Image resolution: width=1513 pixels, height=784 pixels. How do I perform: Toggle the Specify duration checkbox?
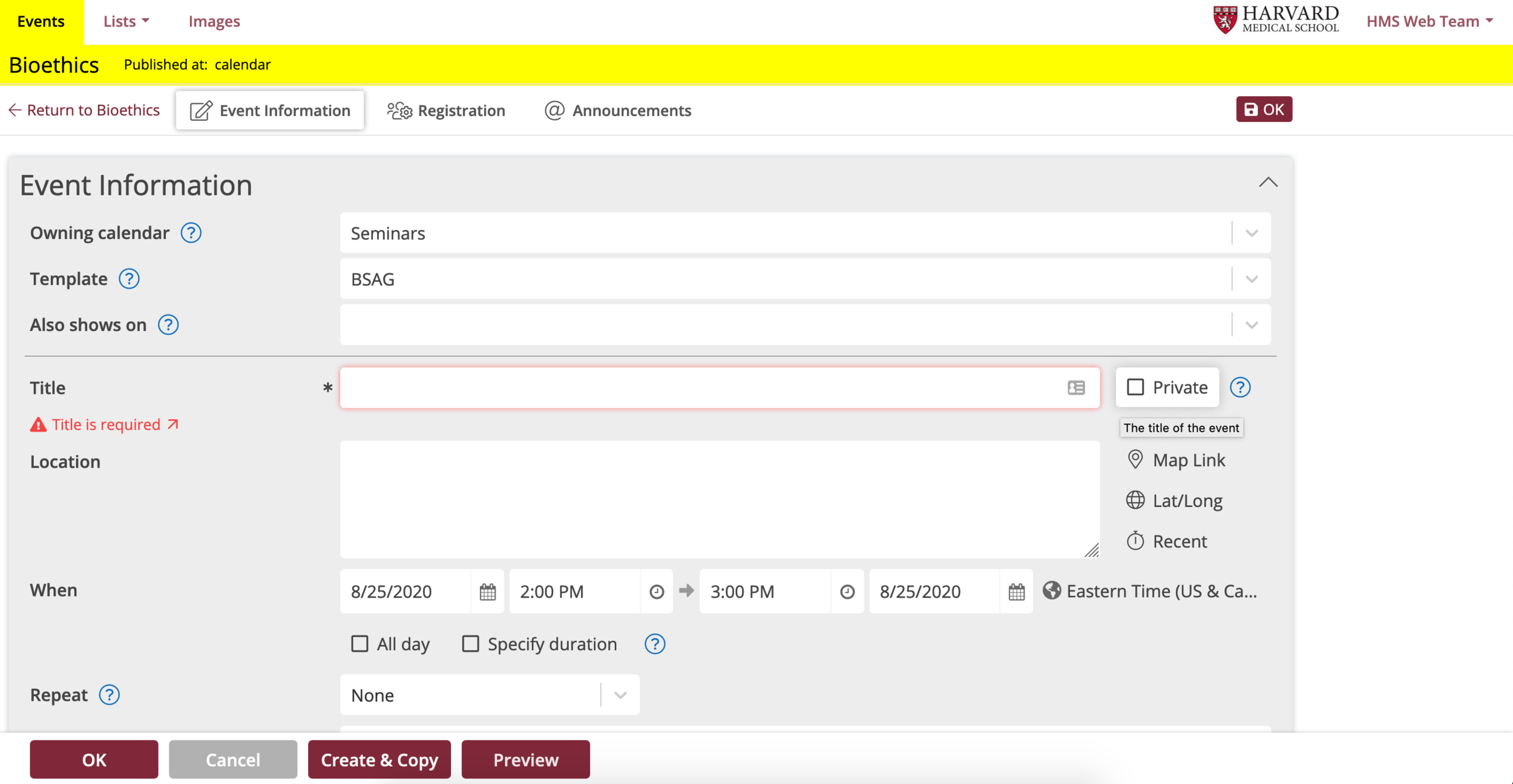point(470,644)
